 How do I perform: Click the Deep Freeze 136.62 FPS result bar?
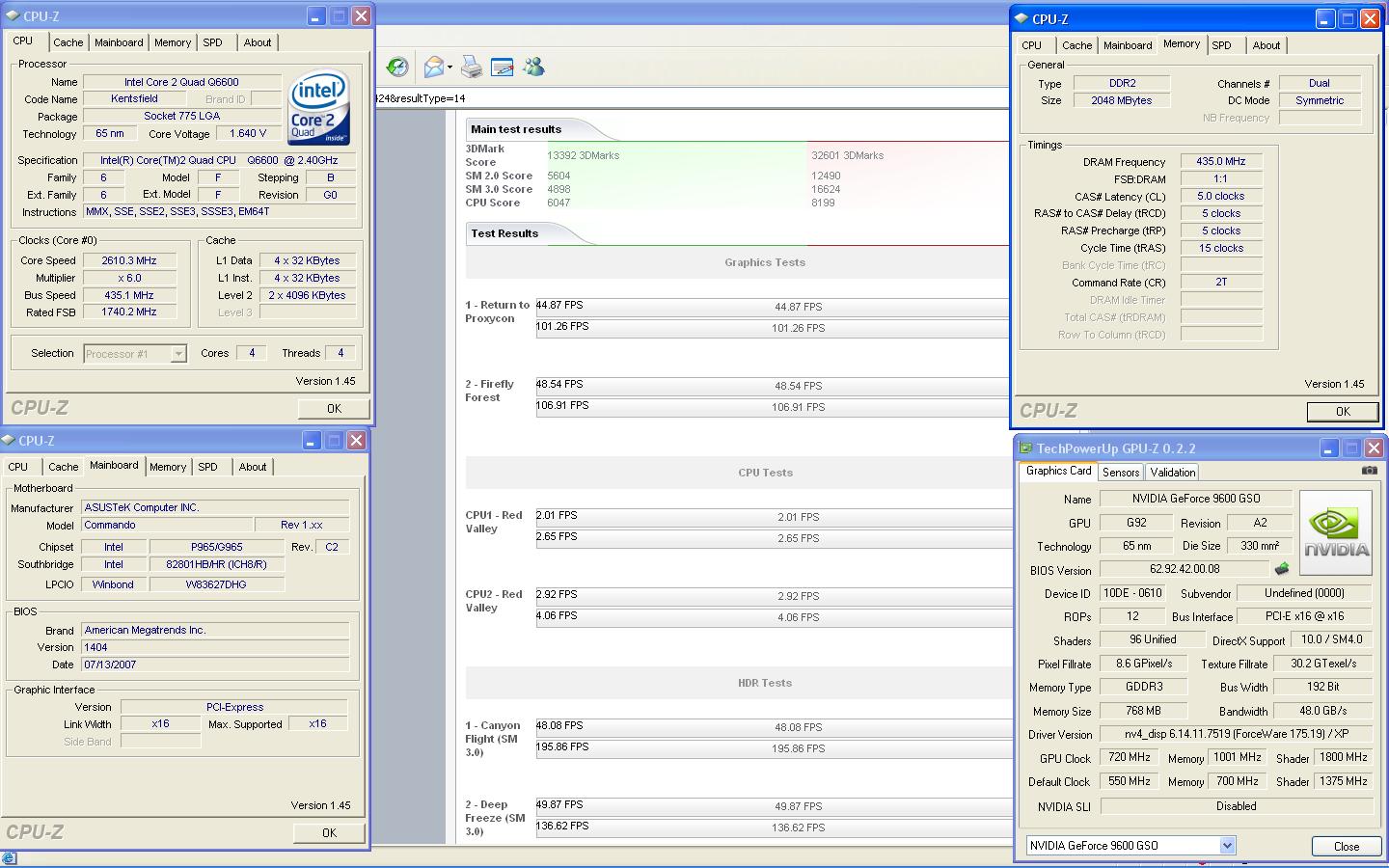click(772, 827)
